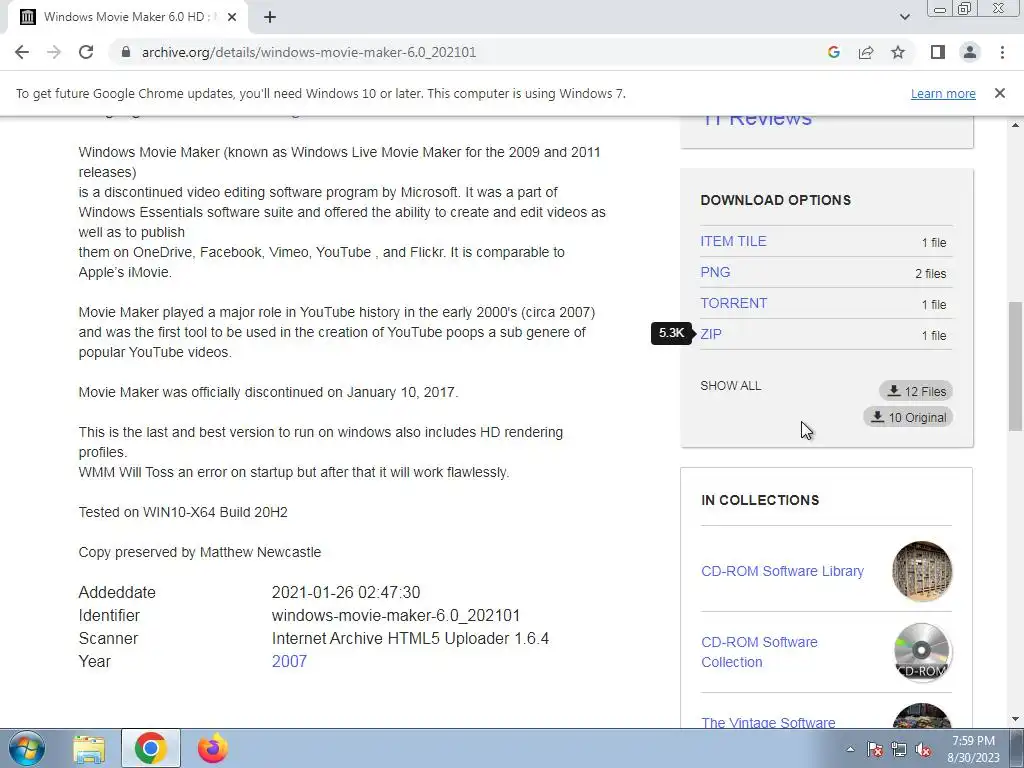The width and height of the screenshot is (1024, 768).
Task: Reload the archive.org page
Action: 86,52
